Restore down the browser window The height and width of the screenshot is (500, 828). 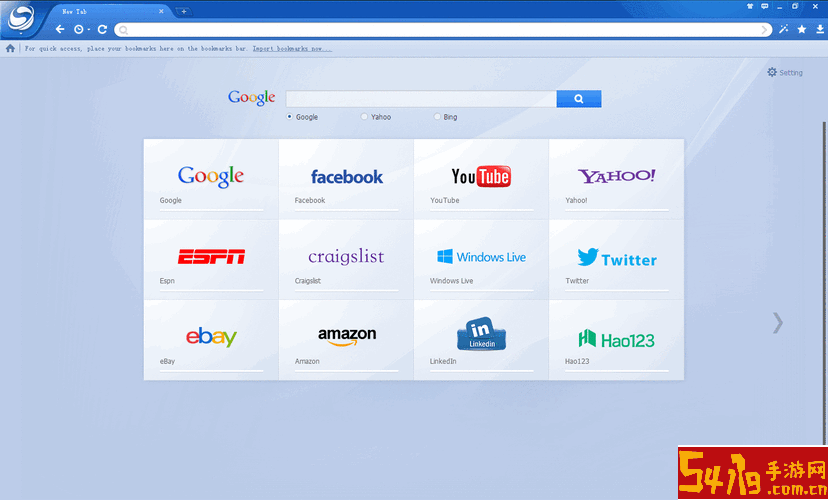[795, 6]
